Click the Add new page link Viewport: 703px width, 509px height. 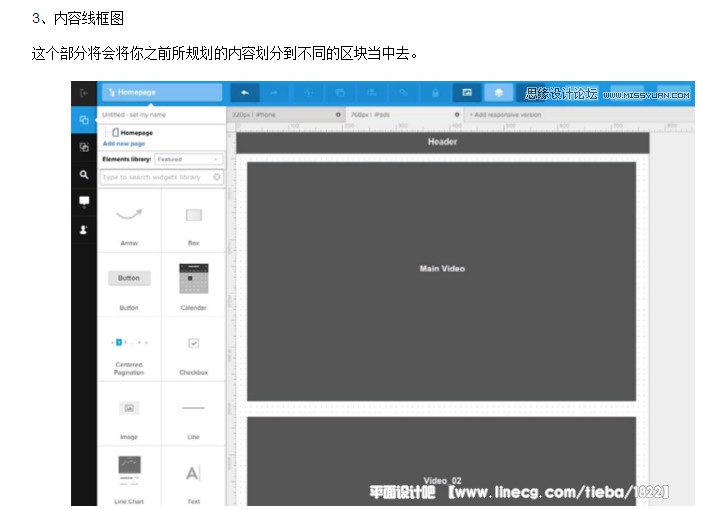[124, 144]
